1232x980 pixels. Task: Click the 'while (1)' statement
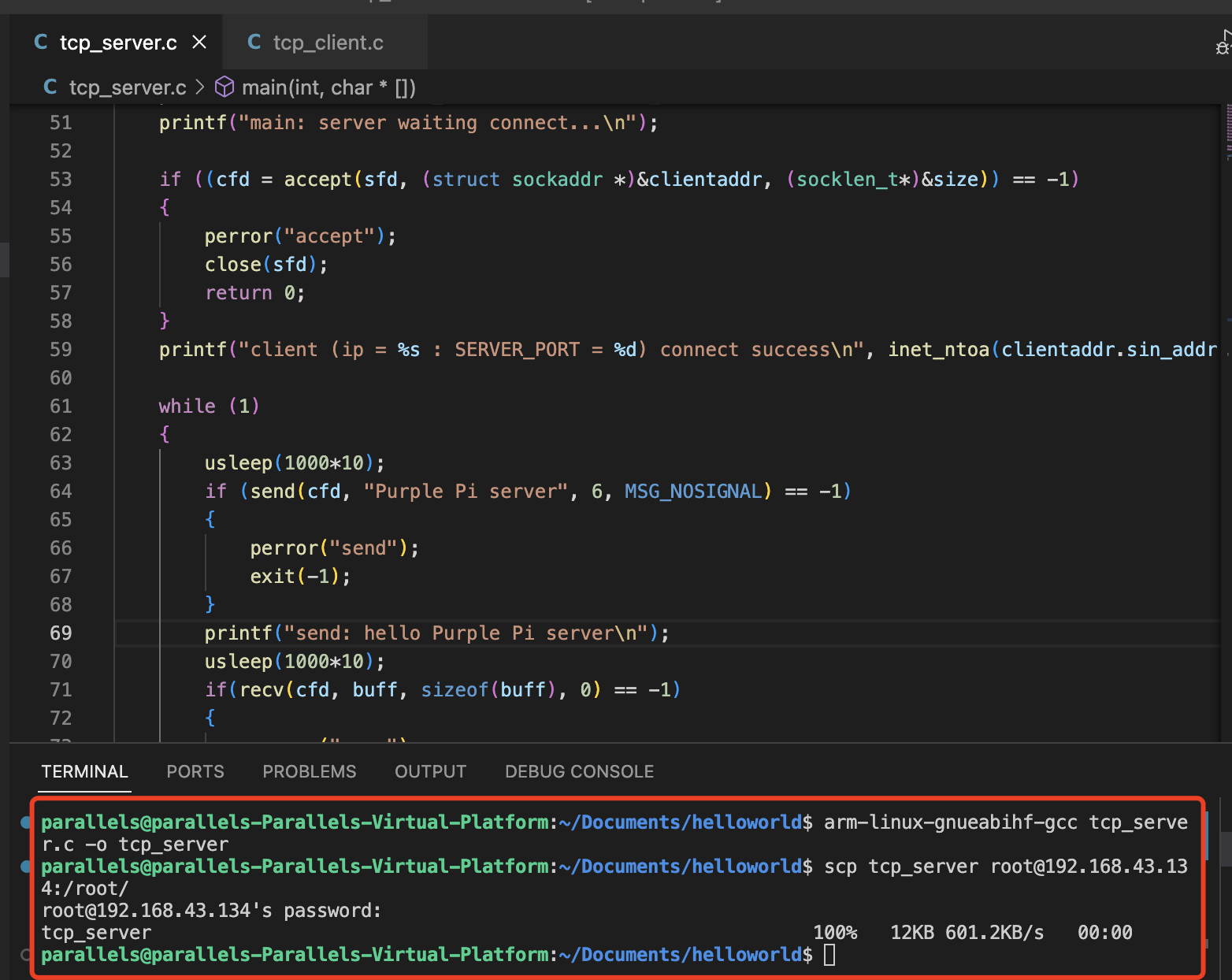pyautogui.click(x=209, y=406)
